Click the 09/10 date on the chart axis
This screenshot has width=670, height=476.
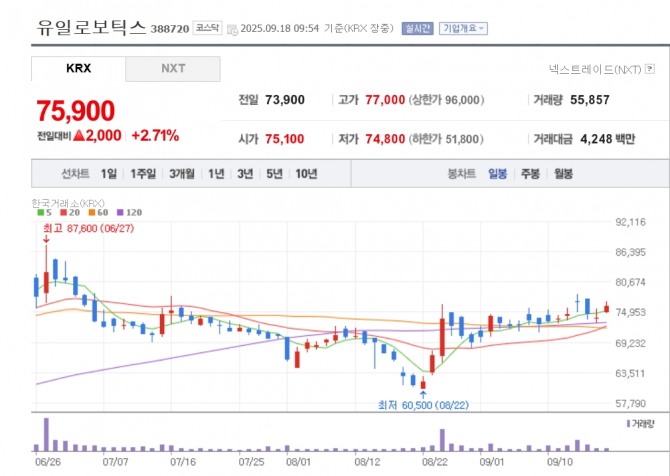pos(560,462)
